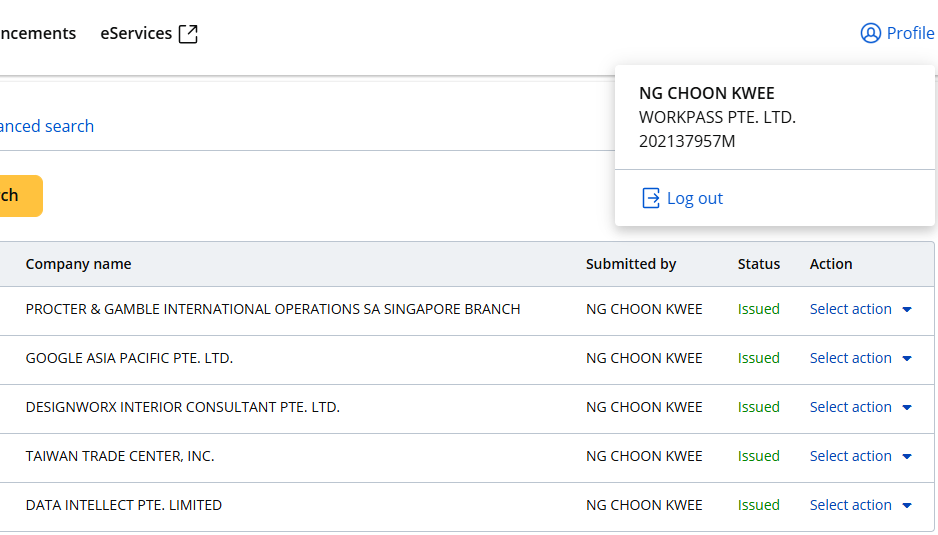This screenshot has height=535, width=938.
Task: Click the Profile user icon
Action: pyautogui.click(x=871, y=34)
